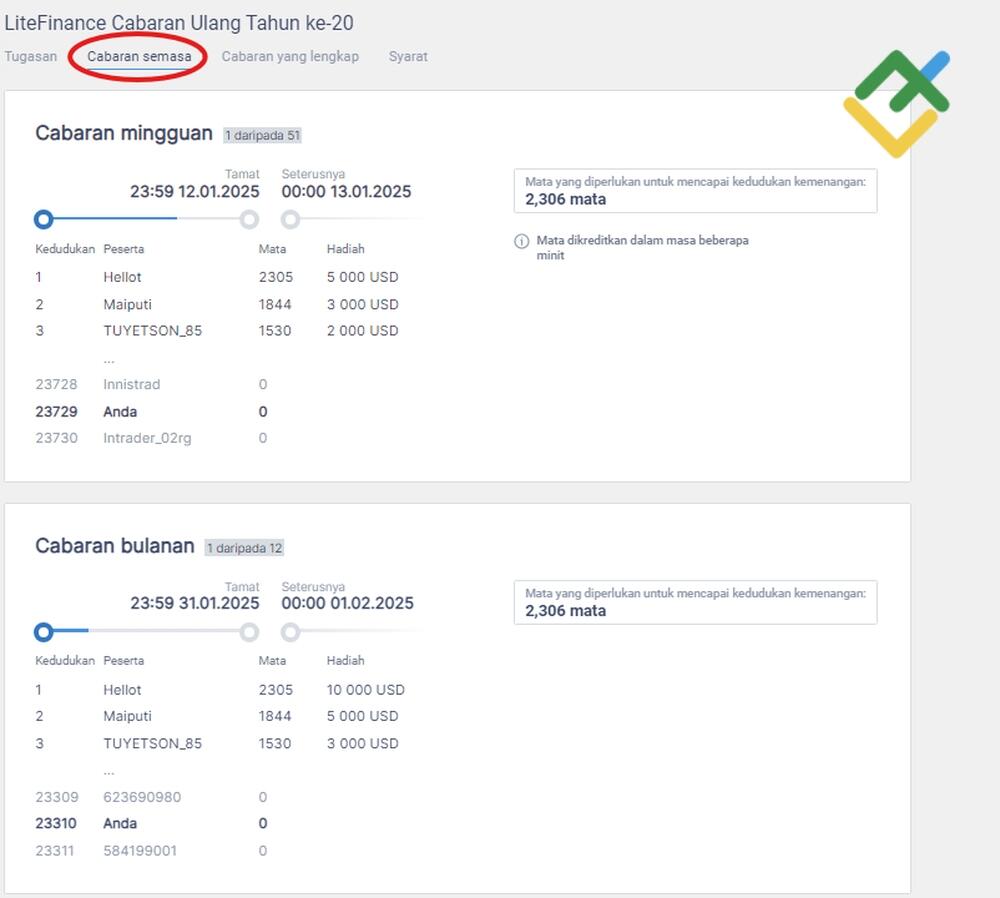This screenshot has width=1000, height=898.
Task: Click monthly end date '23:59 31.01.2025'
Action: pos(195,603)
